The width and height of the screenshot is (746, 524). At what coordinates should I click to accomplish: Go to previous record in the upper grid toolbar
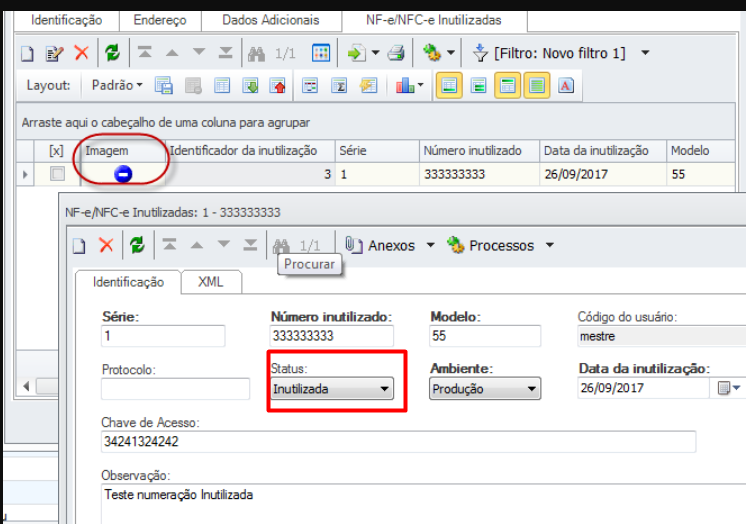click(x=172, y=53)
